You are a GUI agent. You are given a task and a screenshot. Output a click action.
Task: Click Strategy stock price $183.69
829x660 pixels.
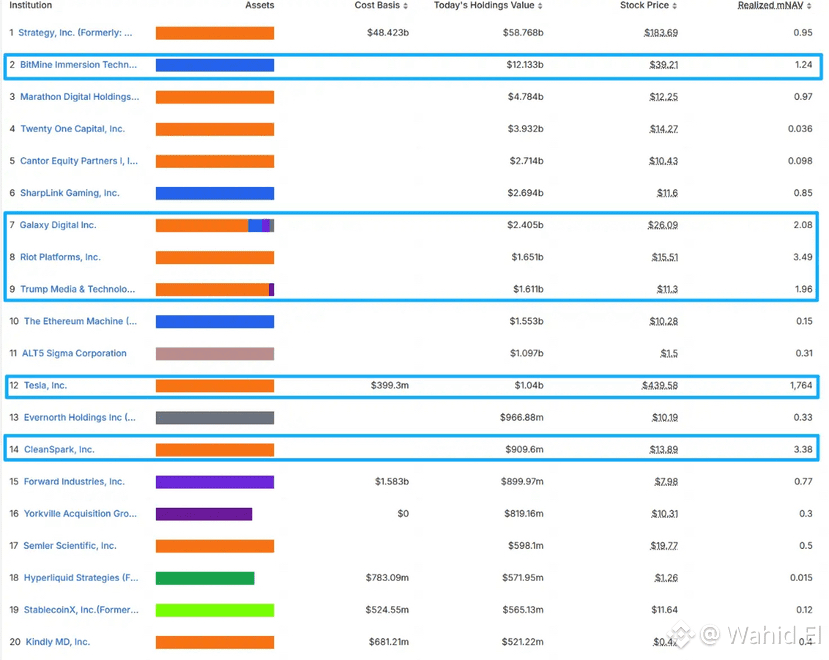click(661, 33)
